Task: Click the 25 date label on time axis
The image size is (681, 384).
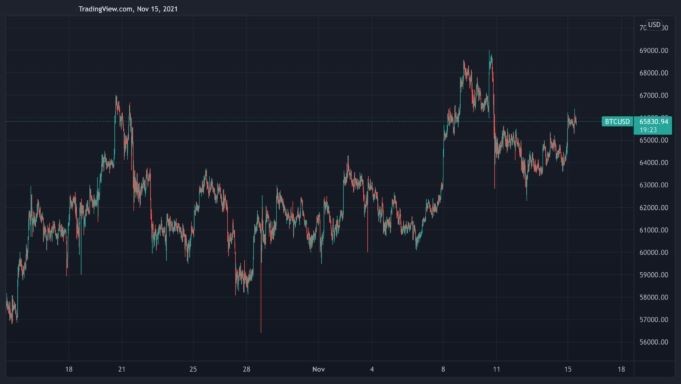Action: (193, 369)
